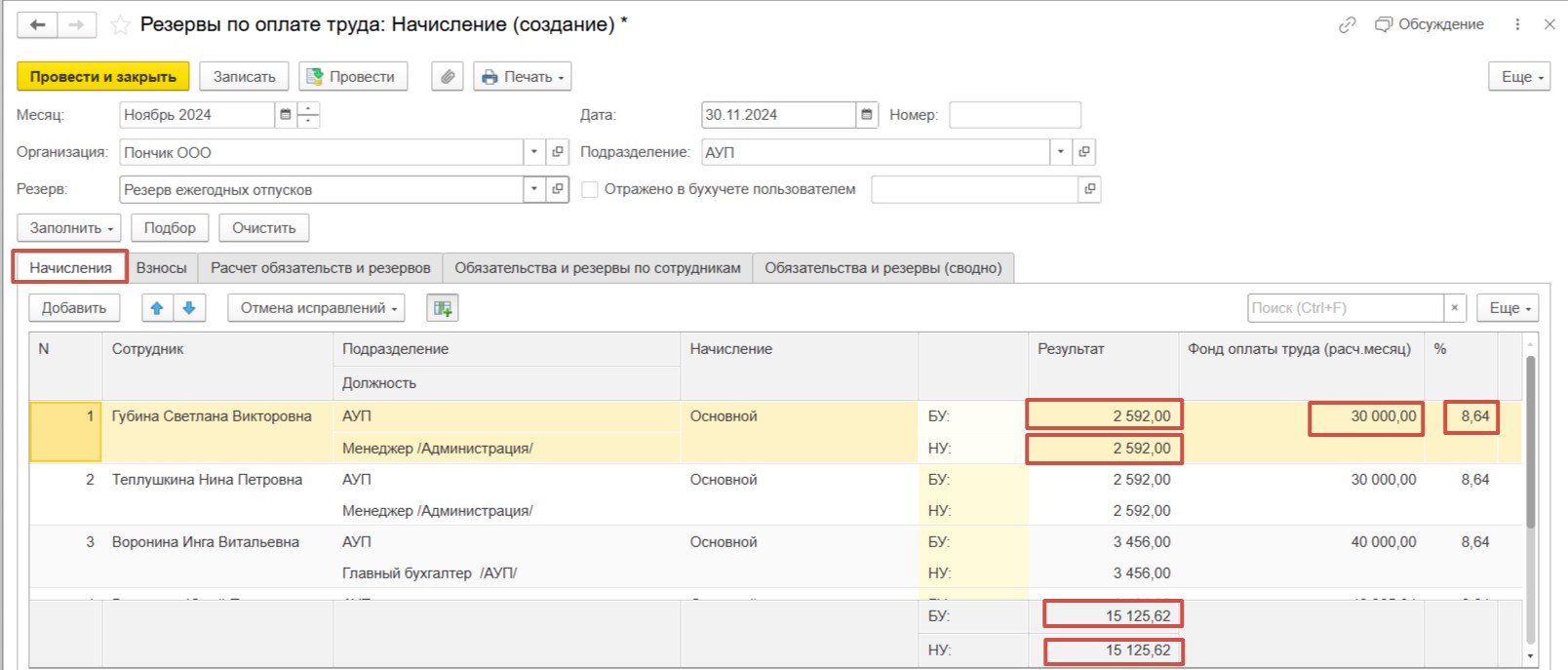This screenshot has height=670, width=1568.
Task: Clear the search field with x
Action: (1455, 308)
